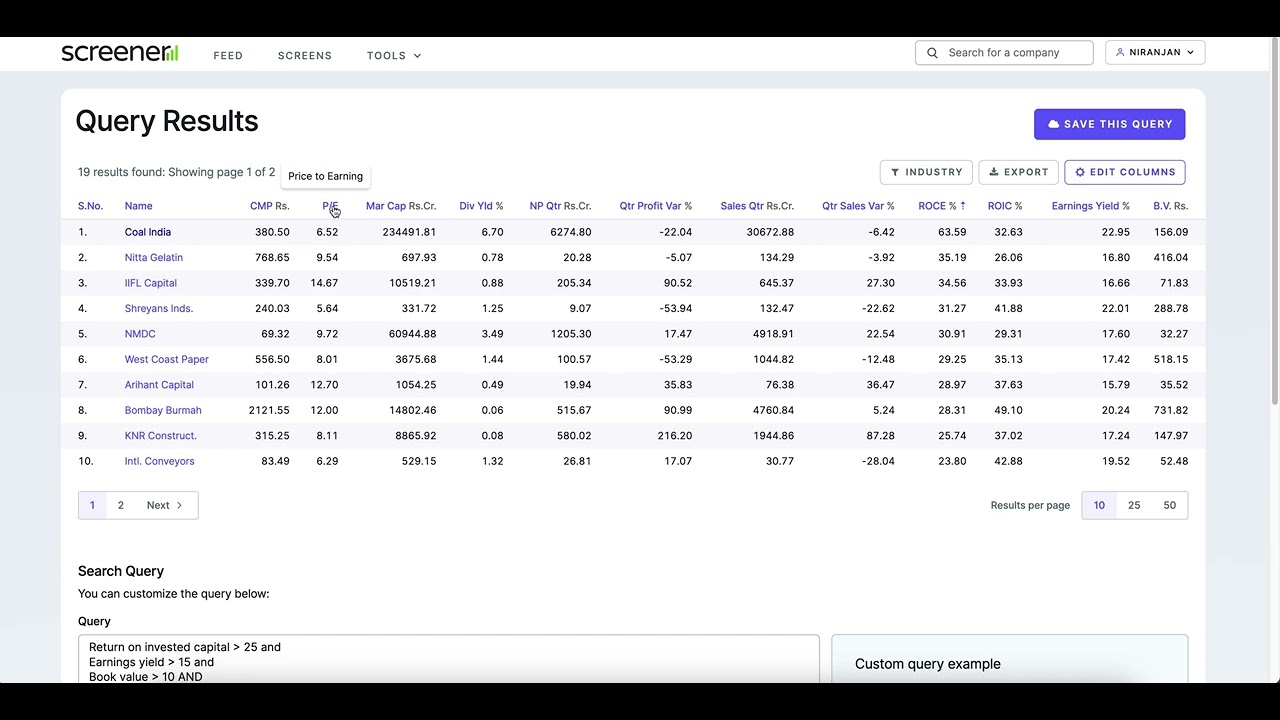The image size is (1280, 720).
Task: Click the Custom query example heading
Action: click(x=928, y=664)
